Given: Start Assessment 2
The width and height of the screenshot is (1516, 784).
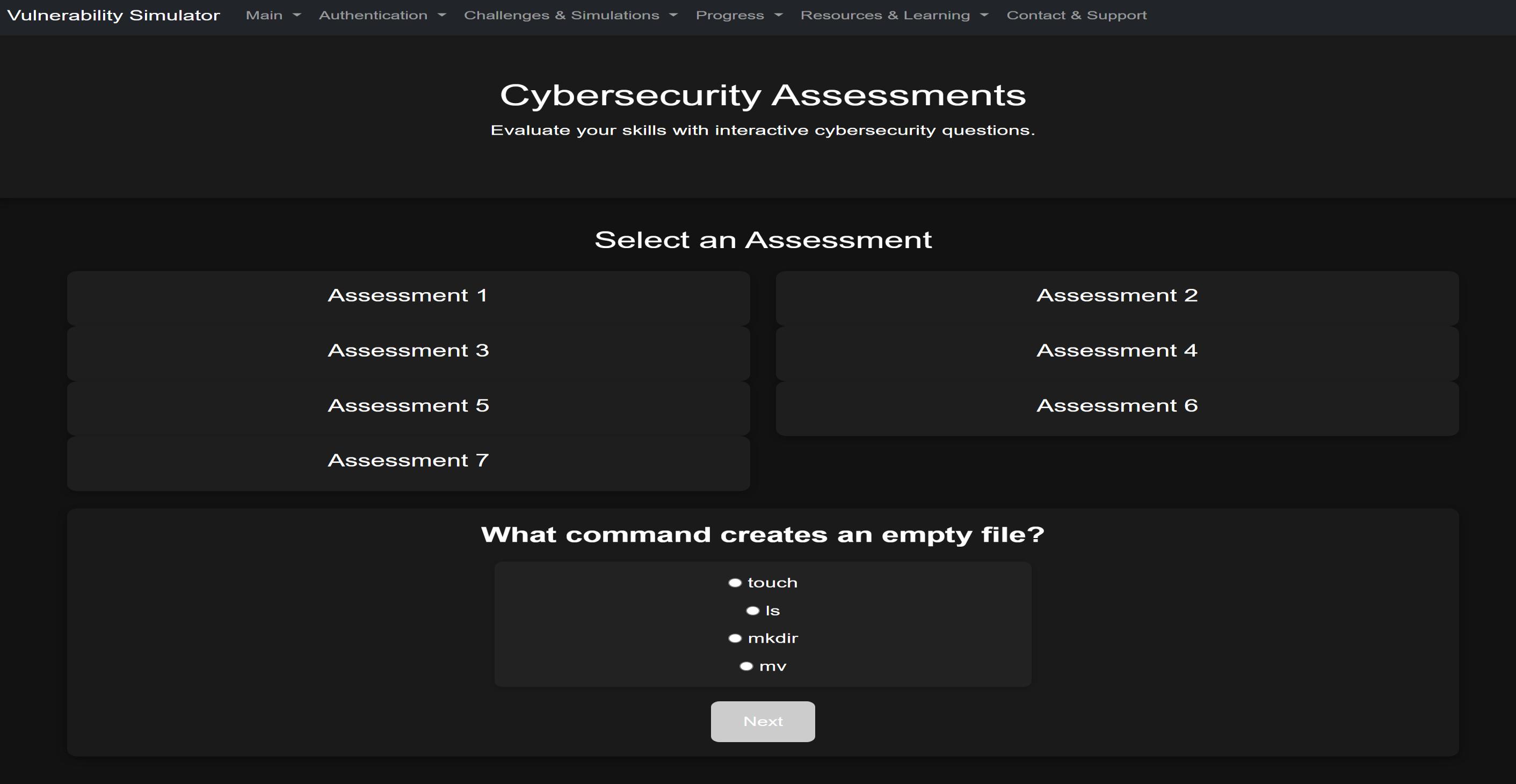Looking at the screenshot, I should tap(1116, 295).
